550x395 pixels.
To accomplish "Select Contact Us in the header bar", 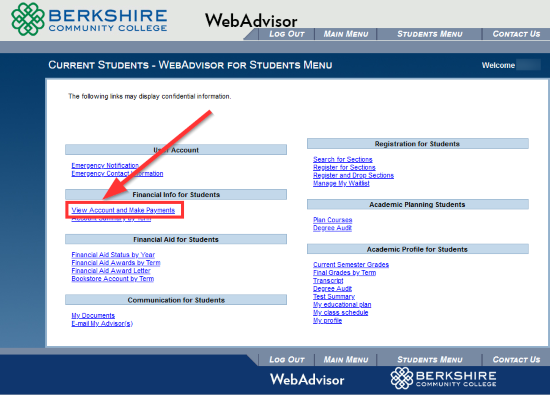I will [x=516, y=34].
